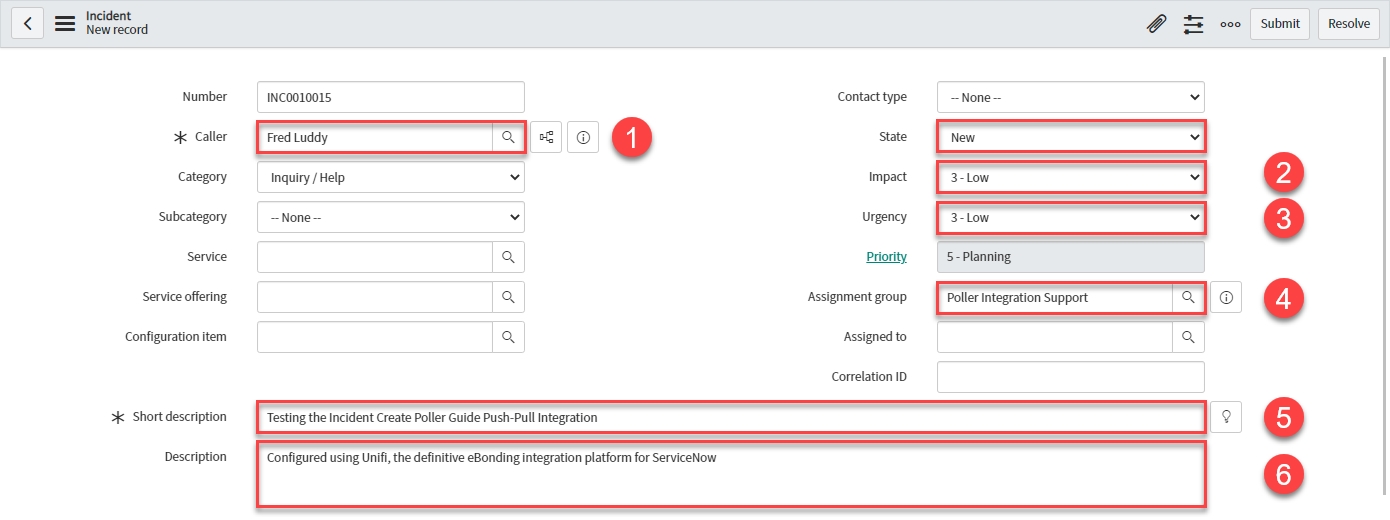
Task: Click the Caller info preview icon
Action: click(583, 137)
